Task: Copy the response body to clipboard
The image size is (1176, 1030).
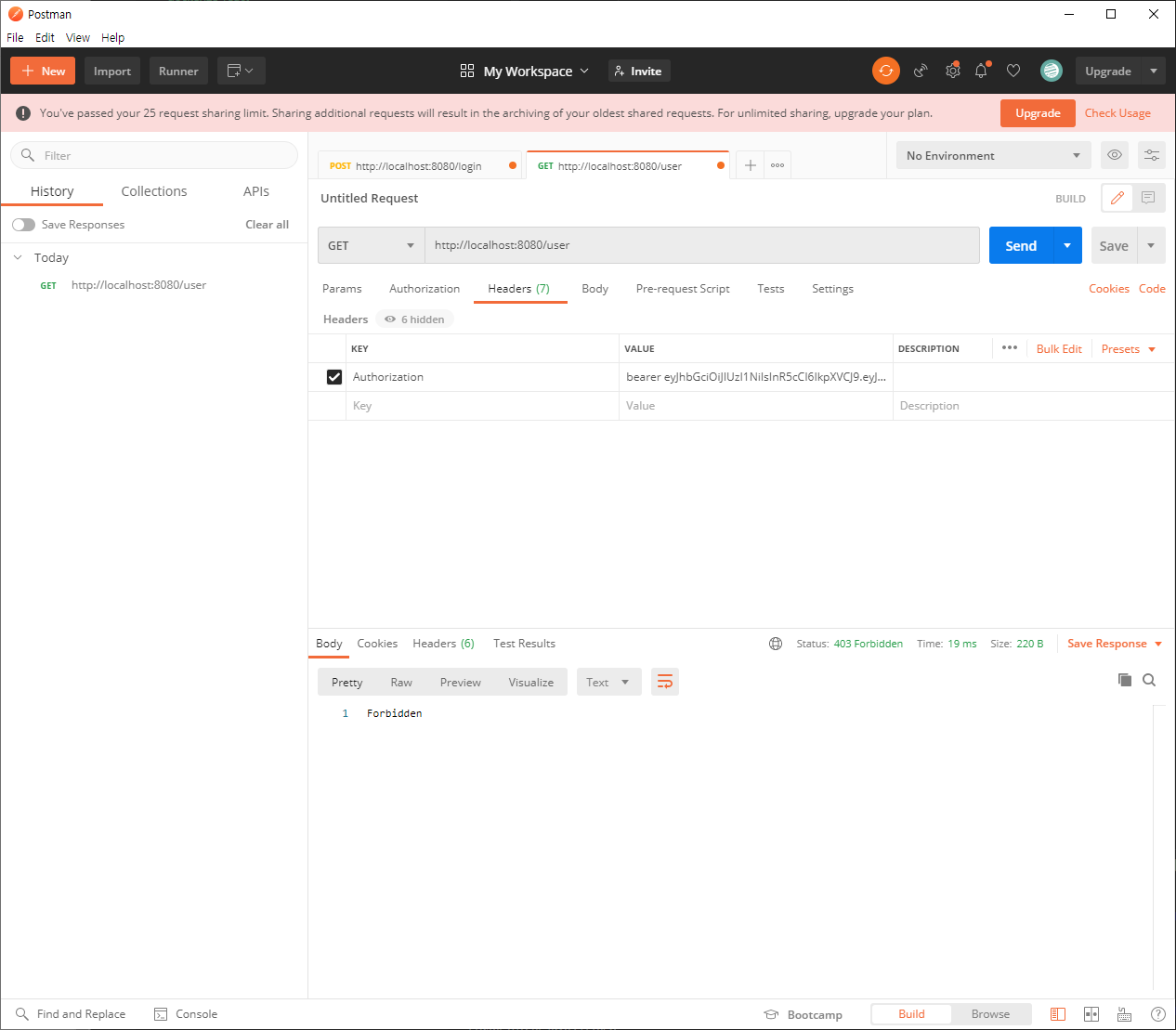Action: pos(1125,680)
